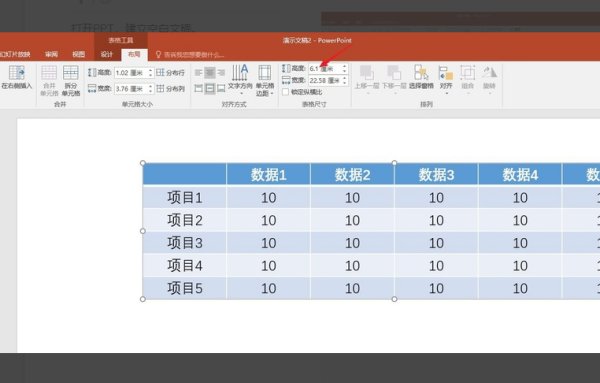Click the cell under 数据1 in the 项目1 row
Viewport: 600px width, 383px height.
pos(269,197)
